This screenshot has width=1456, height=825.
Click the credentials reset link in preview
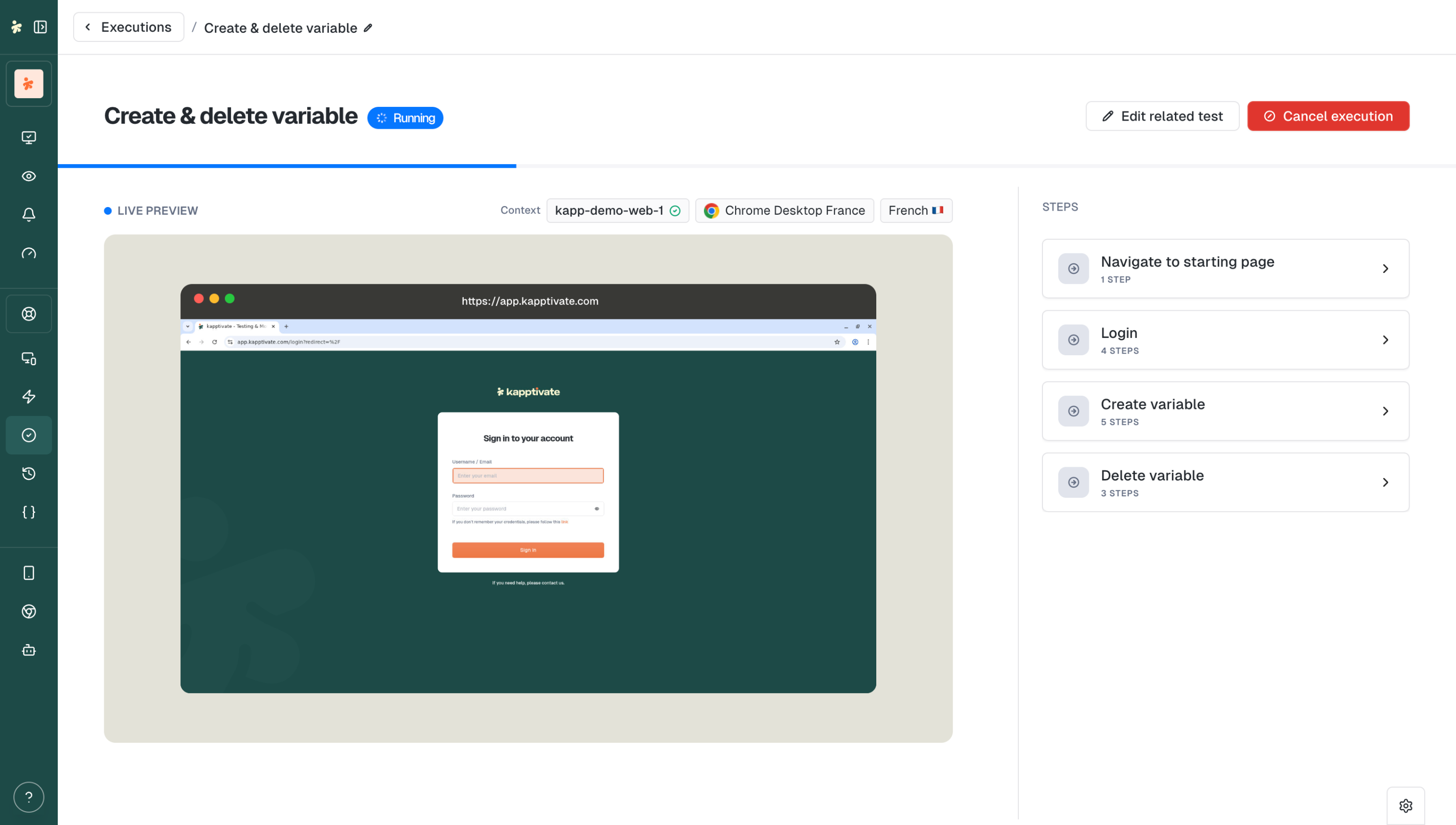coord(564,522)
